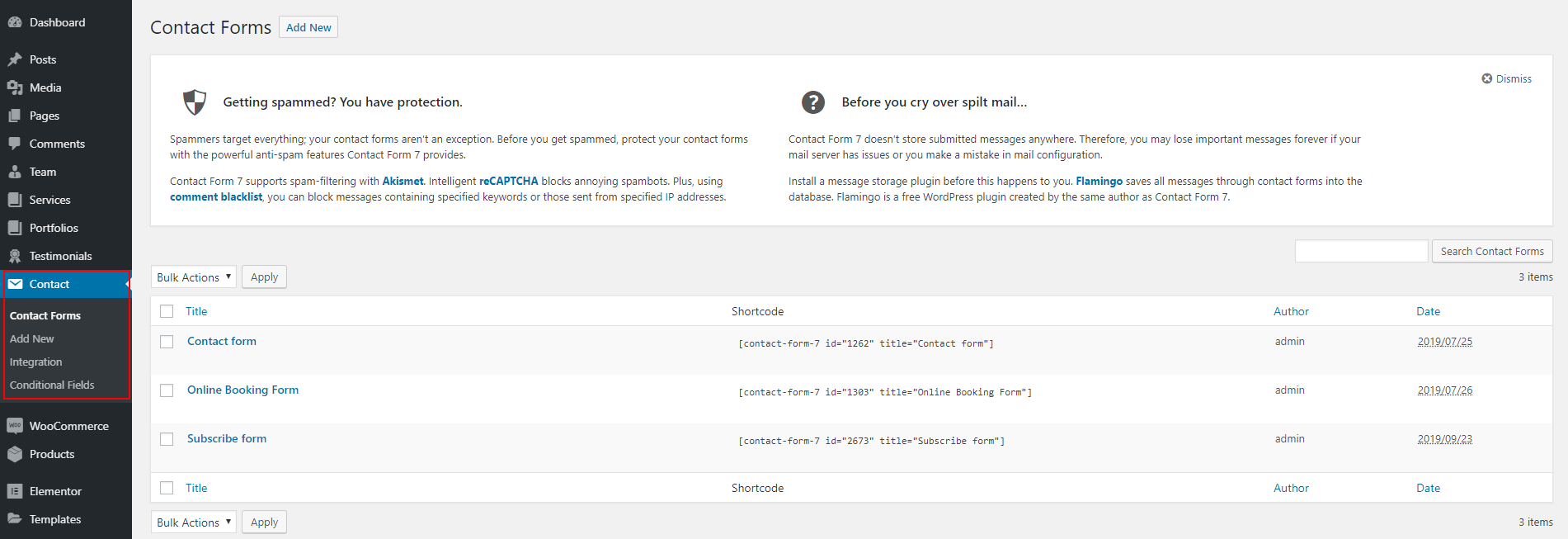Viewport: 1568px width, 539px height.
Task: Open the reCAPTCHA link
Action: (509, 181)
